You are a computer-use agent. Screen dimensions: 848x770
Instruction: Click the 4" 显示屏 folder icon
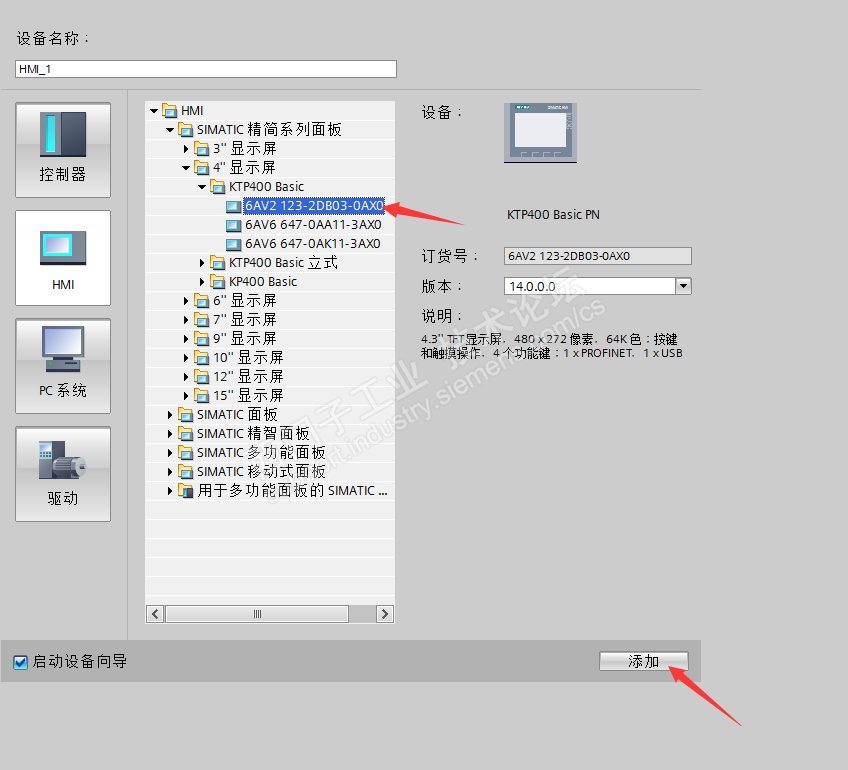[202, 168]
